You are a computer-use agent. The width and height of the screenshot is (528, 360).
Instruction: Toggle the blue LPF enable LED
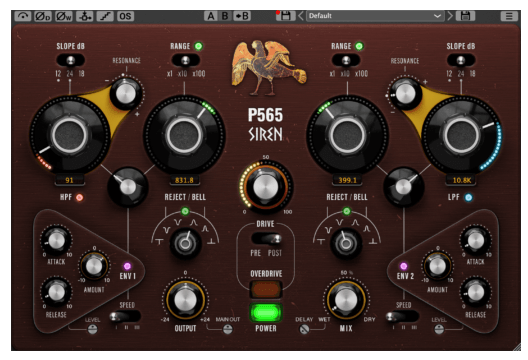pyautogui.click(x=468, y=197)
